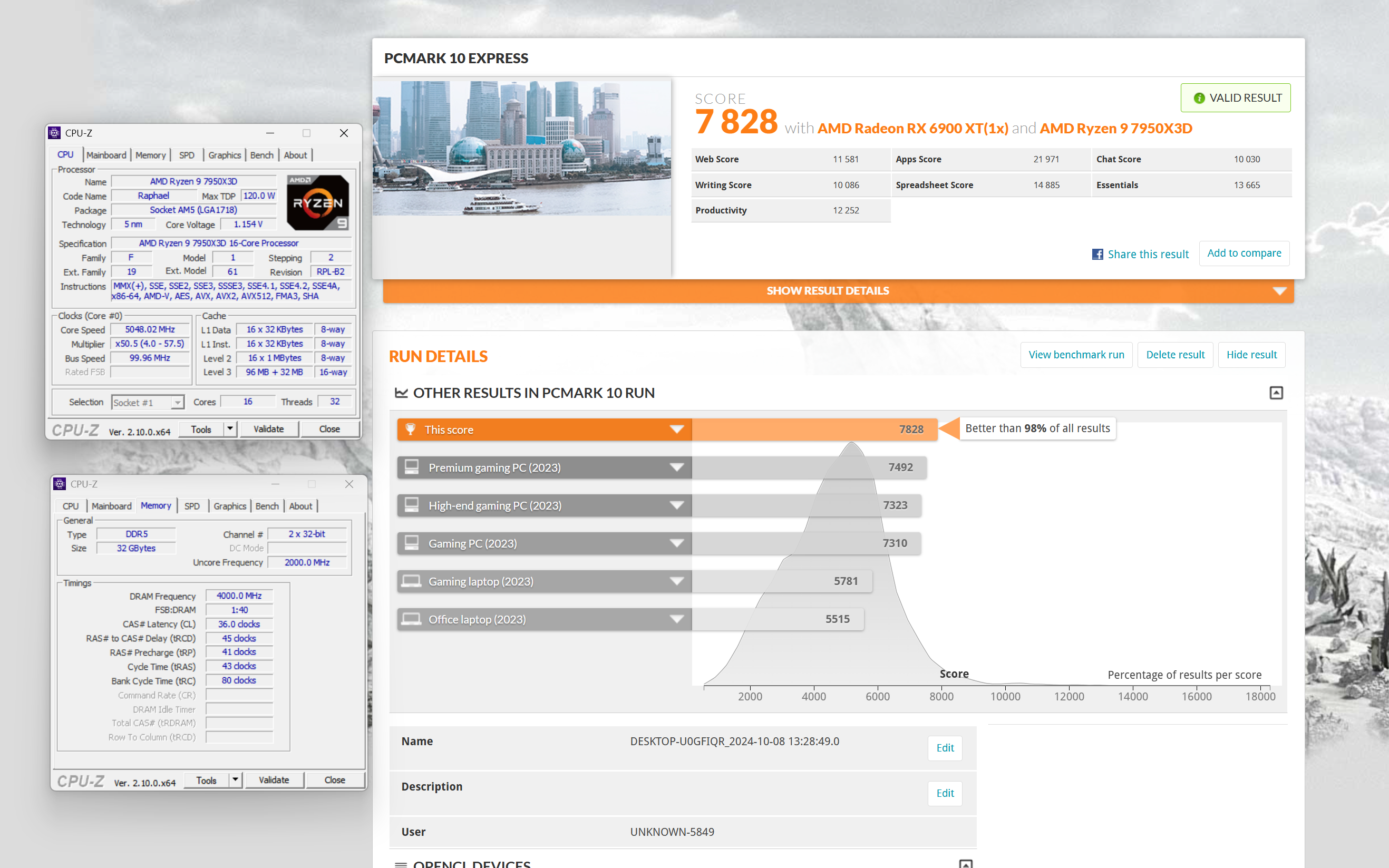Switch to Mainboard tab in CPU window
Screen dimensions: 1389x868
coord(106,155)
